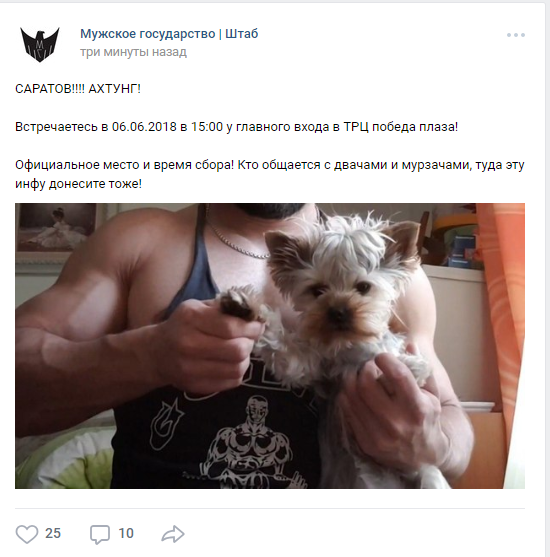The height and width of the screenshot is (557, 550).
Task: Share the post using the arrow icon
Action: tap(173, 534)
